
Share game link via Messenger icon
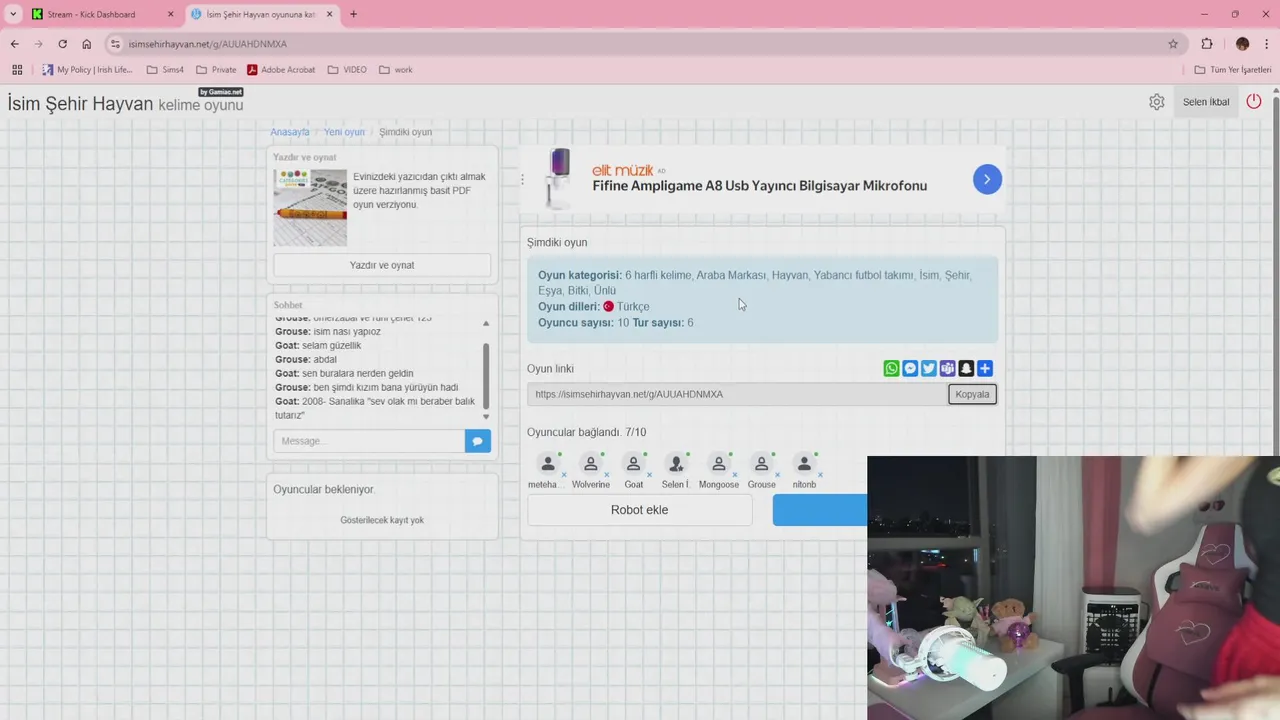(910, 369)
